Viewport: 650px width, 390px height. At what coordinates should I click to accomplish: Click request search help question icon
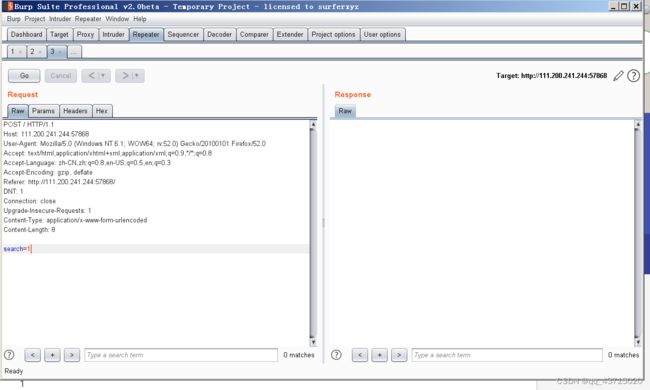click(9, 355)
